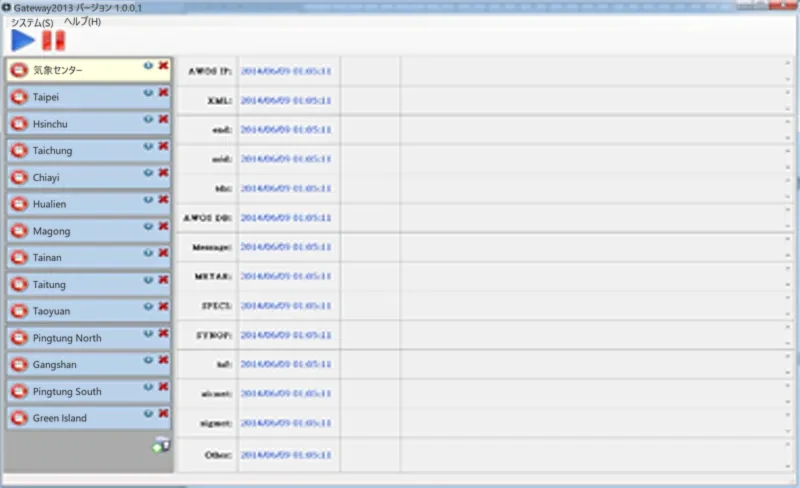This screenshot has width=800, height=488.
Task: Click the blue round icon beside Green Island
Action: [x=148, y=413]
